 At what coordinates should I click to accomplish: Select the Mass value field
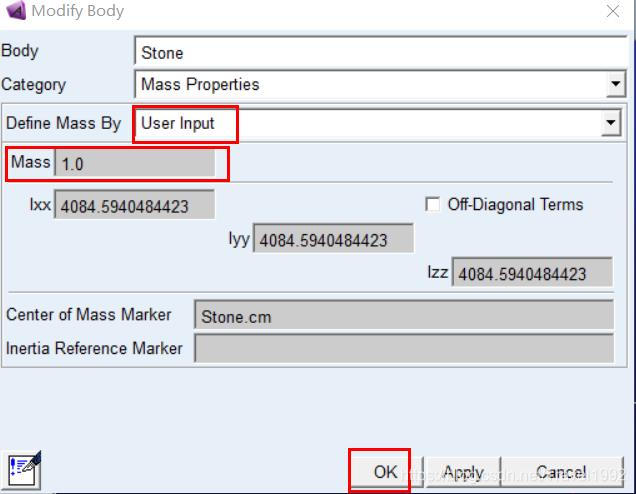[x=135, y=163]
